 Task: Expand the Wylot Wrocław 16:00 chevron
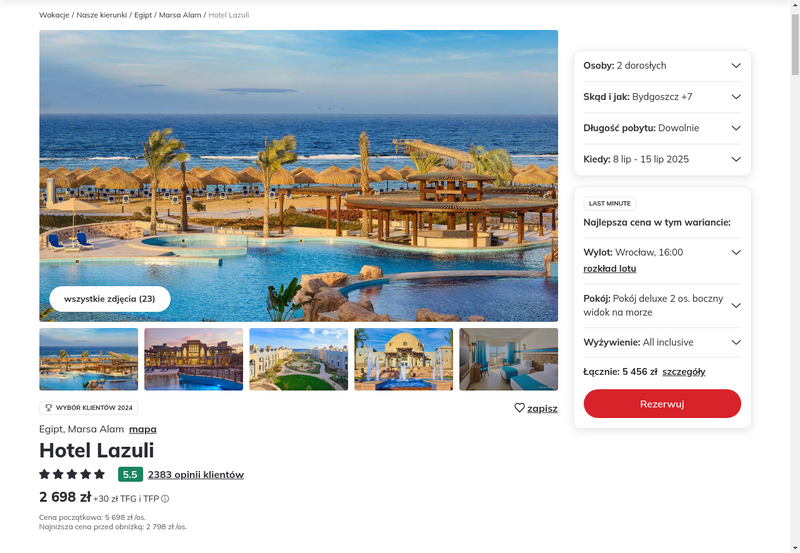click(x=736, y=252)
